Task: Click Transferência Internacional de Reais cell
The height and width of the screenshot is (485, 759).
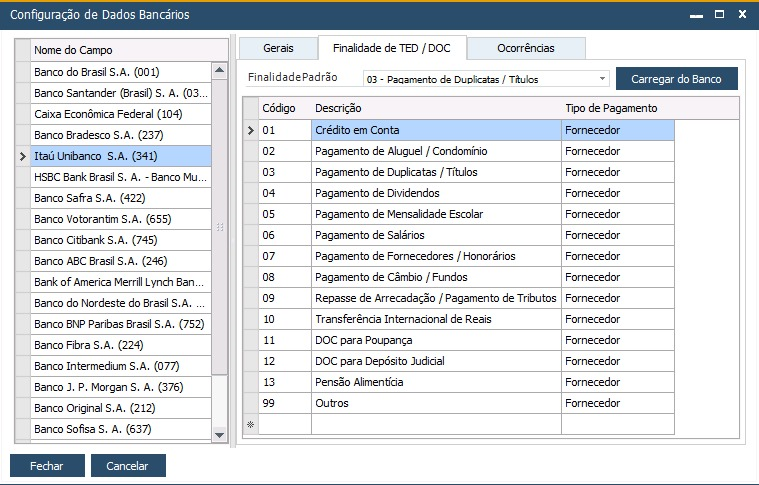Action: [x=436, y=319]
